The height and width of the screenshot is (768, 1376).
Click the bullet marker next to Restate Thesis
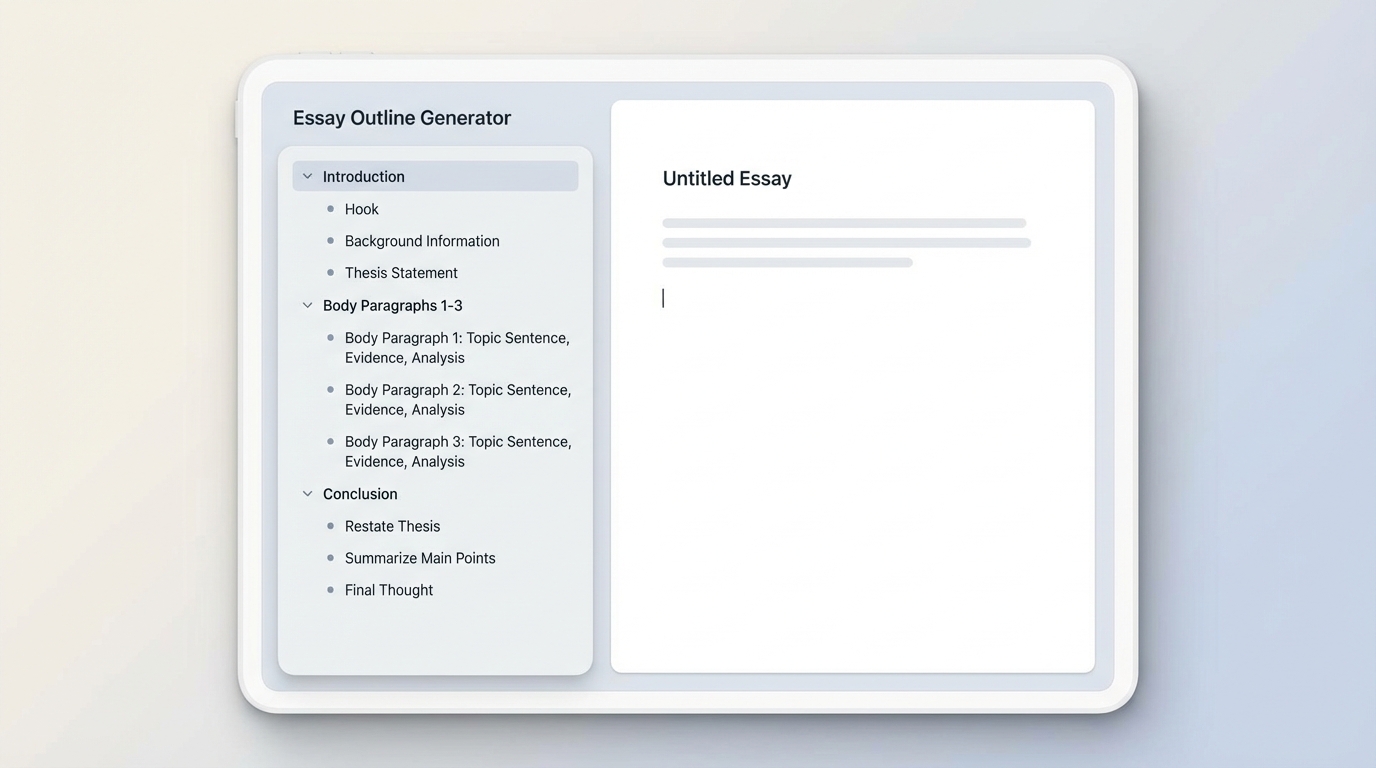point(330,525)
